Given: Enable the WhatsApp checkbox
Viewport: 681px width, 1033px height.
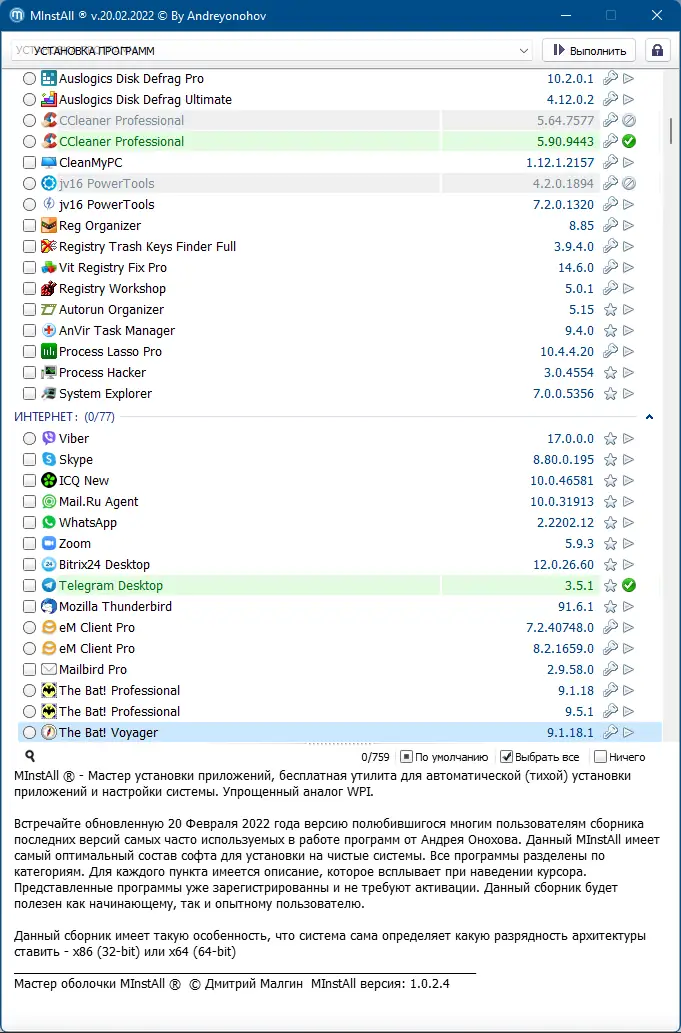Looking at the screenshot, I should click(x=30, y=523).
